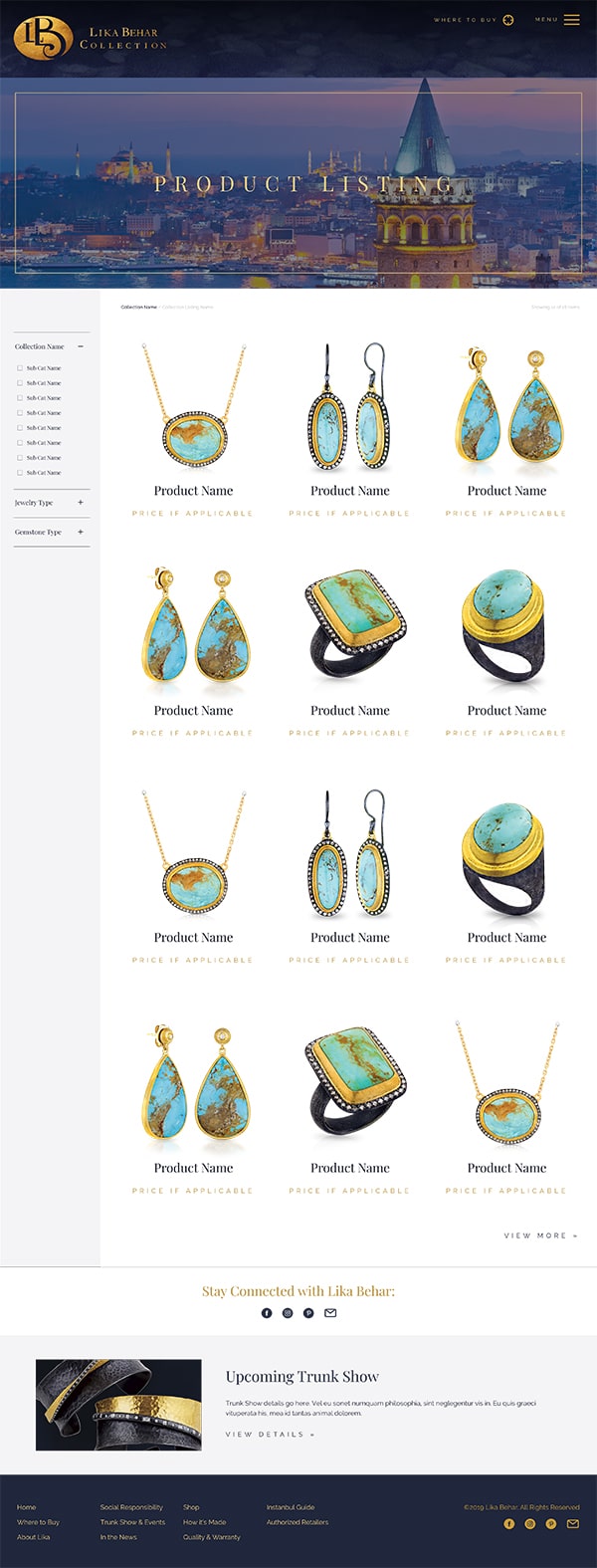Expand the Jewelry Type filter
The image size is (597, 1568).
coord(81,503)
